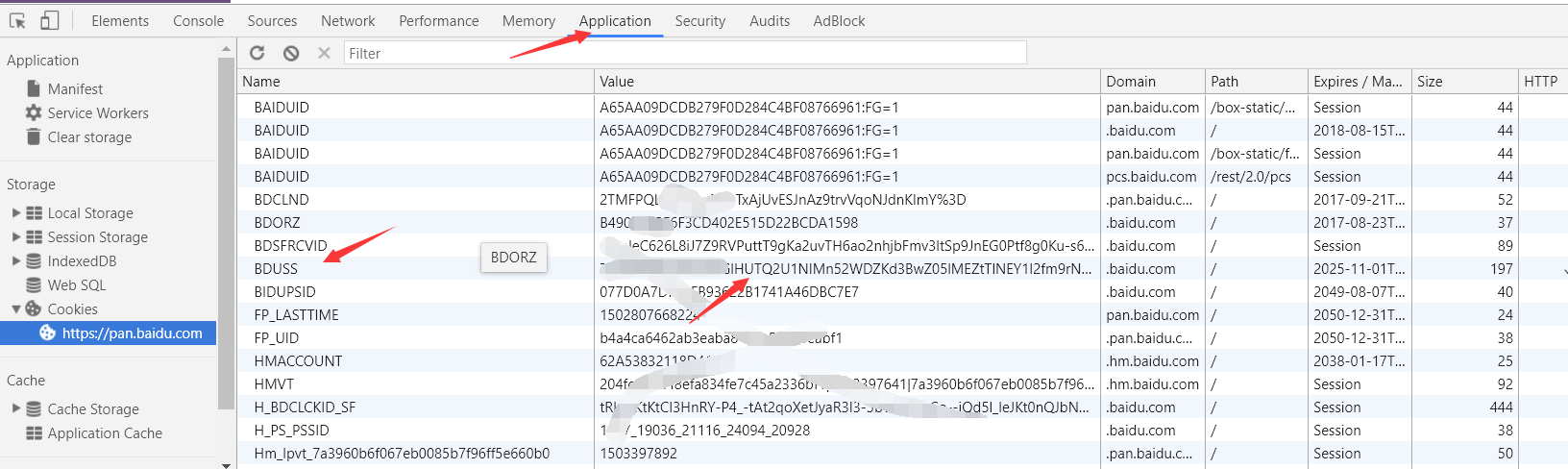Sort by the Expires column header
Viewport: 1568px width, 469px height.
click(x=1360, y=82)
